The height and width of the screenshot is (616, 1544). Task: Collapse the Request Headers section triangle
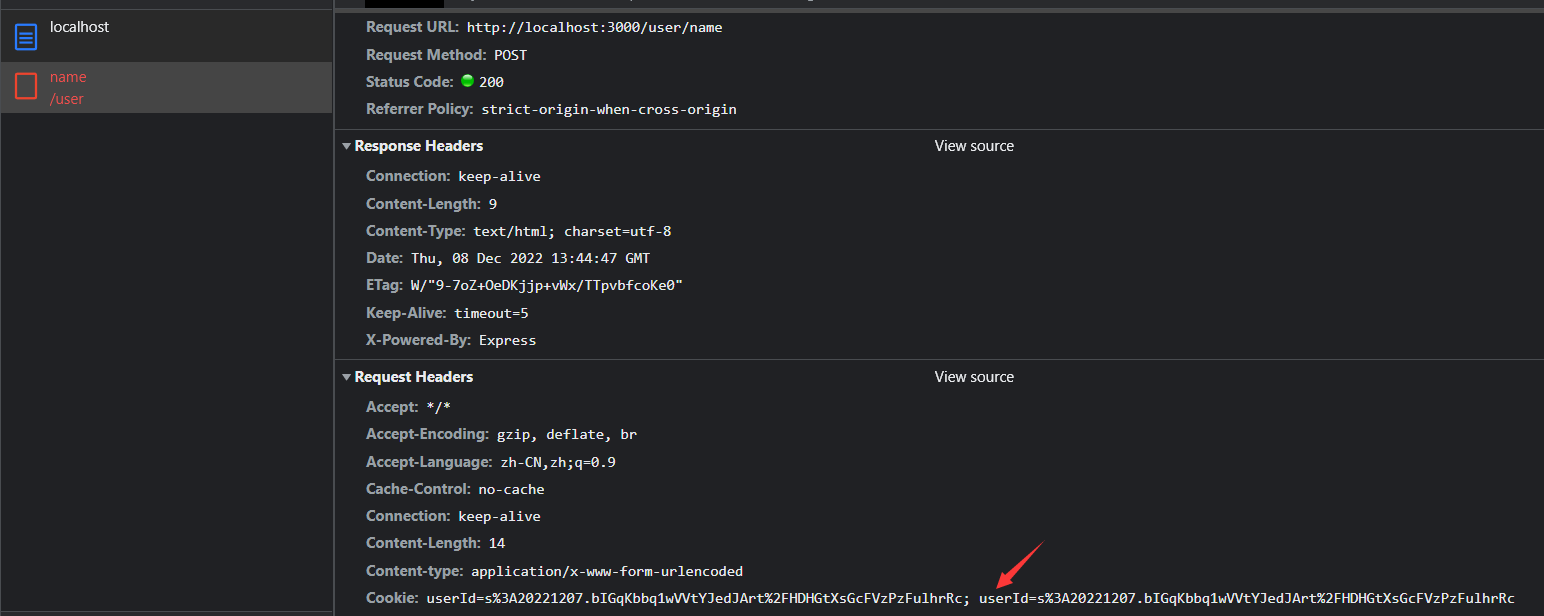tap(346, 377)
